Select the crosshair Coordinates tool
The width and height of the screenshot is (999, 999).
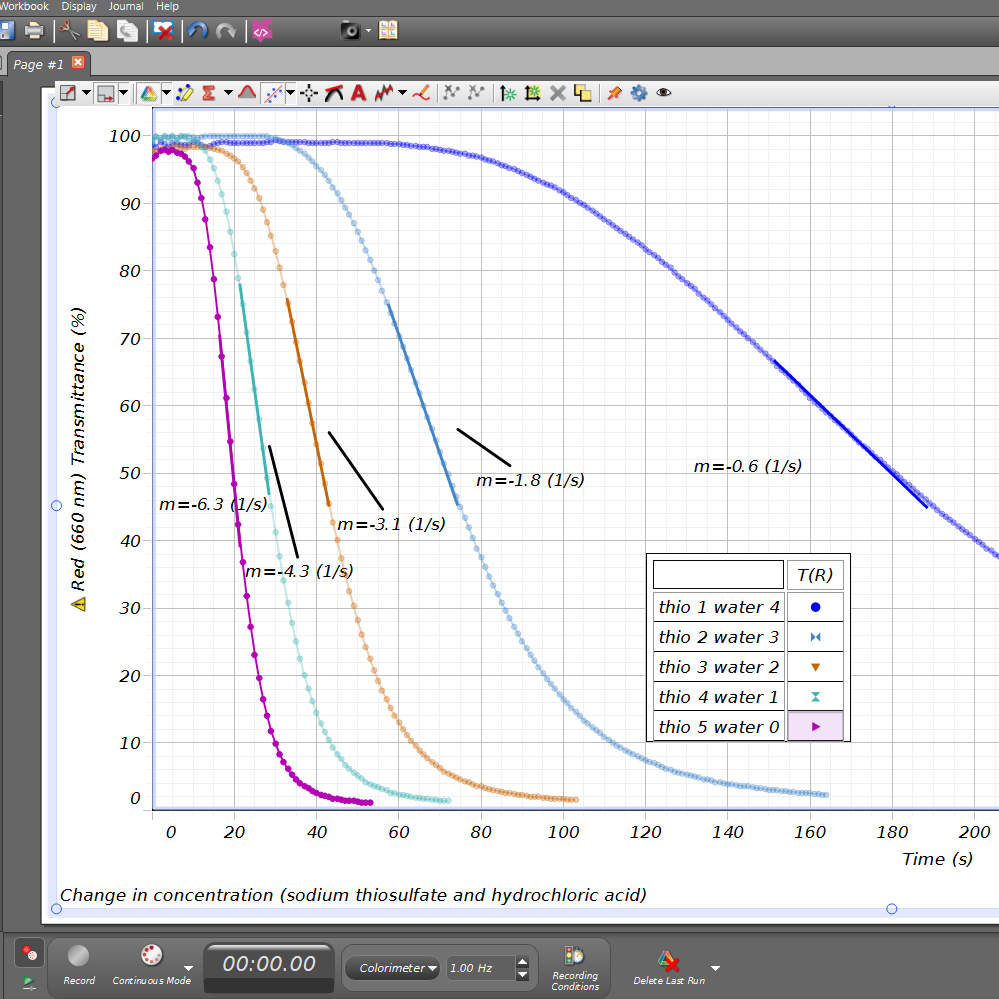click(310, 93)
